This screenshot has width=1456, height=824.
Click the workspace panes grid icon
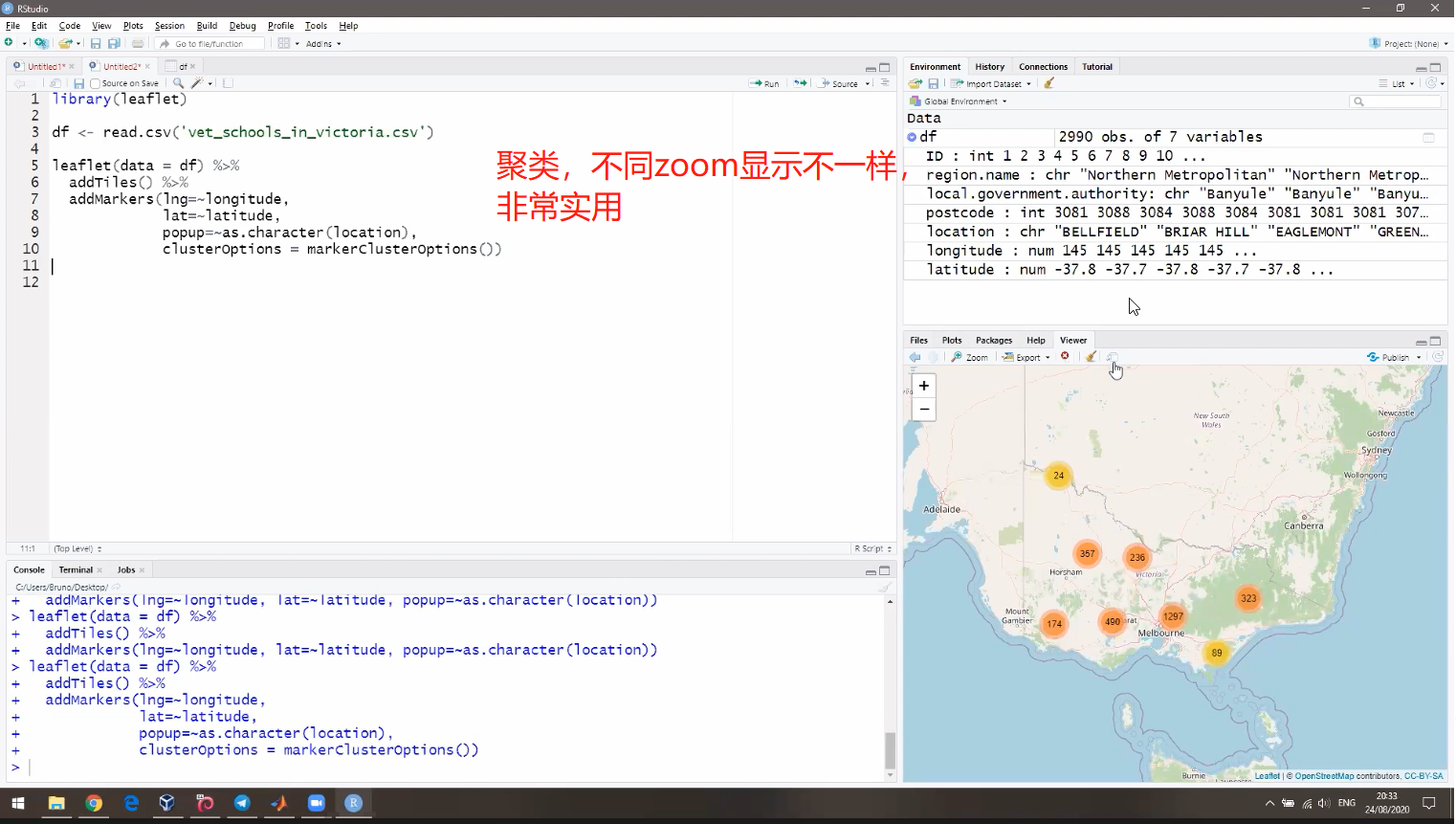coord(284,43)
